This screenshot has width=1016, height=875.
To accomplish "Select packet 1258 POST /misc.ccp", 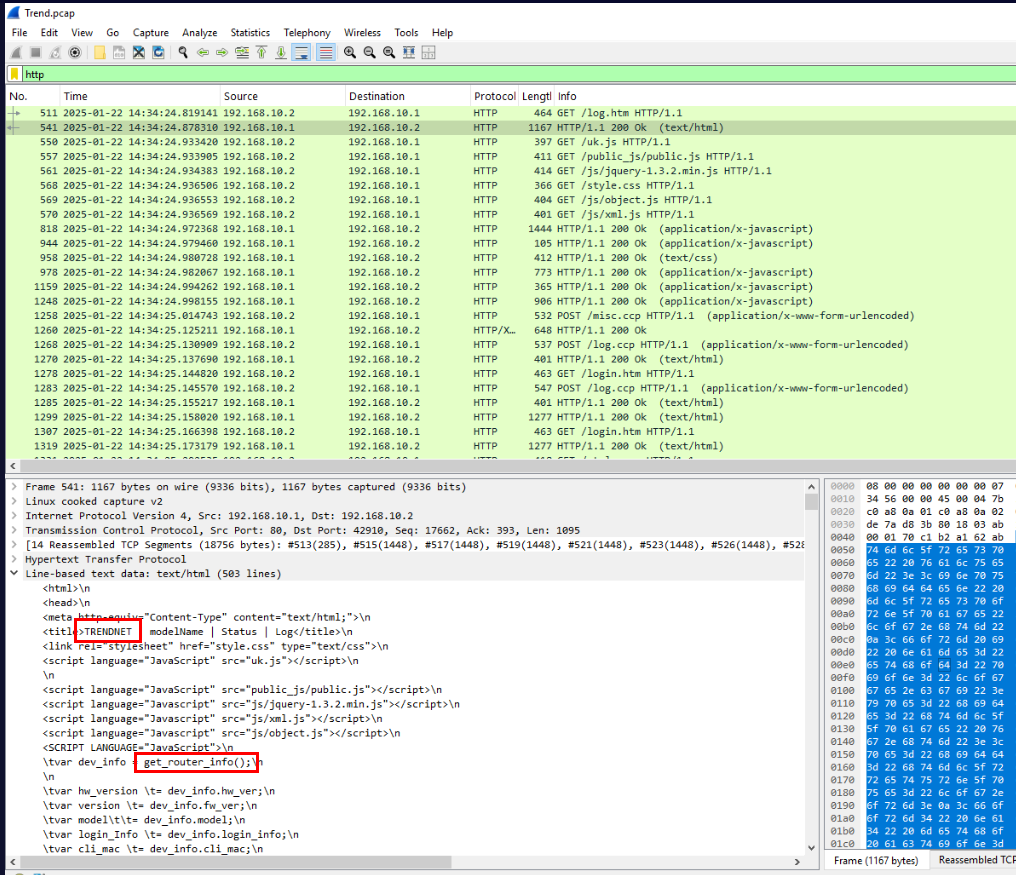I will 511,316.
